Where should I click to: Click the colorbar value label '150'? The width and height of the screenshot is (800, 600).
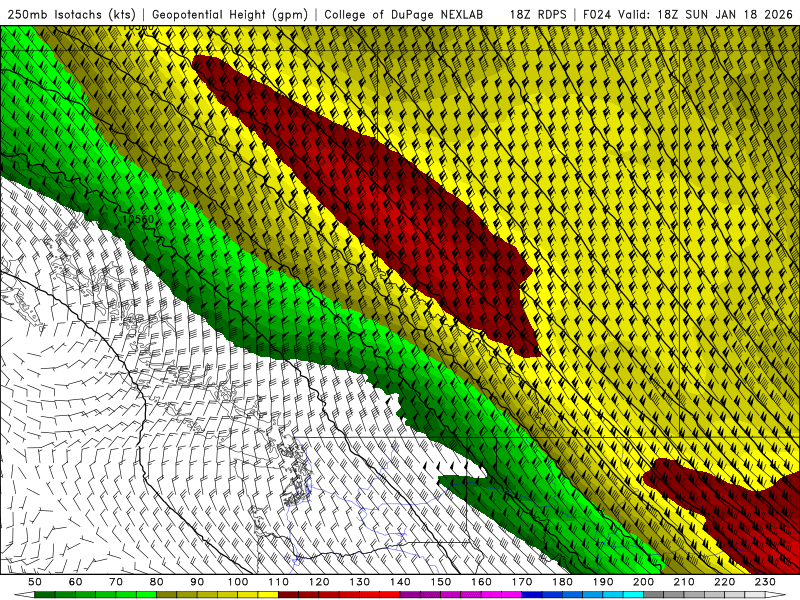(x=441, y=582)
